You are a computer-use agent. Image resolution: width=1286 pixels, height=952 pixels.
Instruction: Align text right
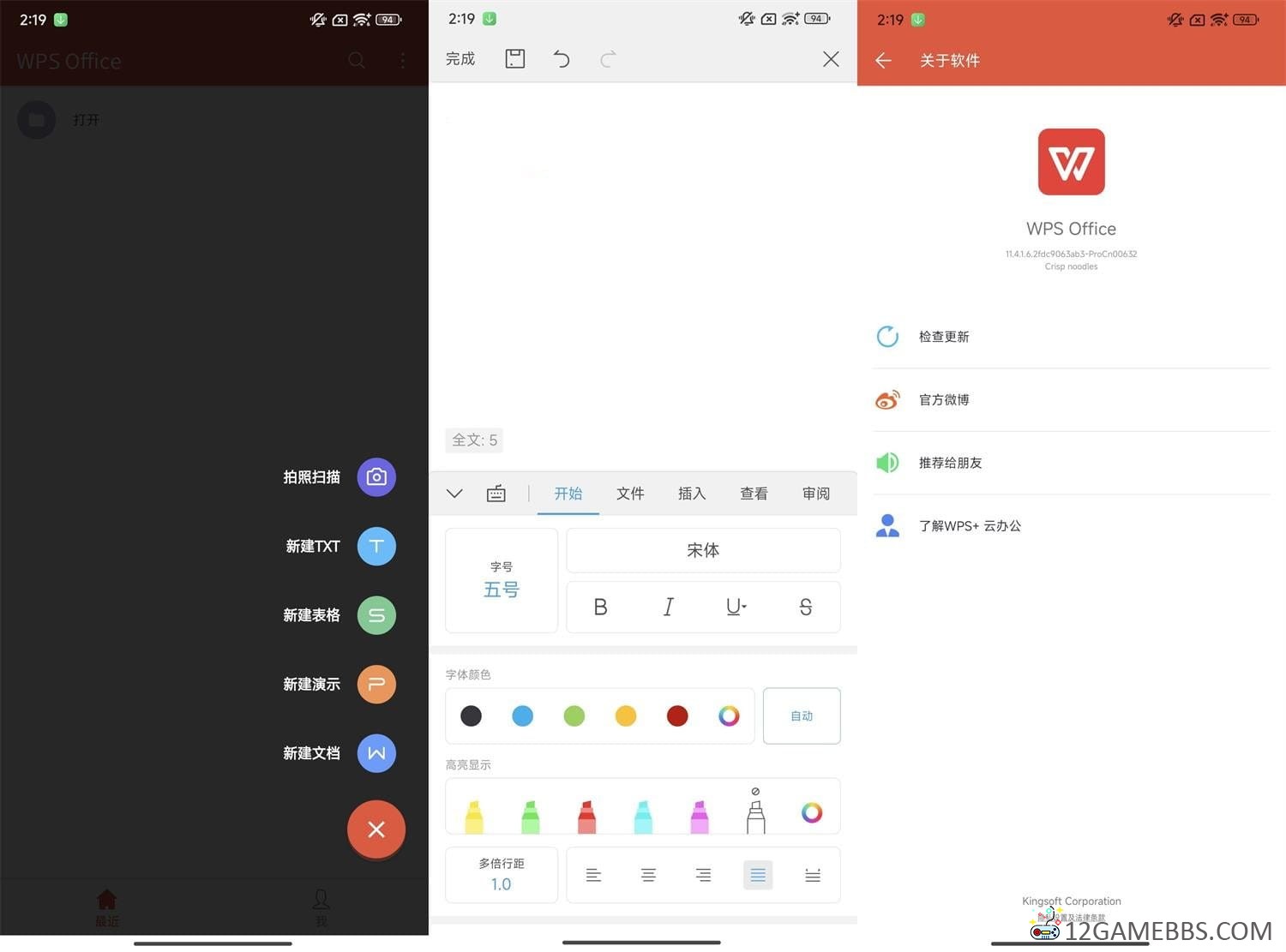tap(703, 875)
